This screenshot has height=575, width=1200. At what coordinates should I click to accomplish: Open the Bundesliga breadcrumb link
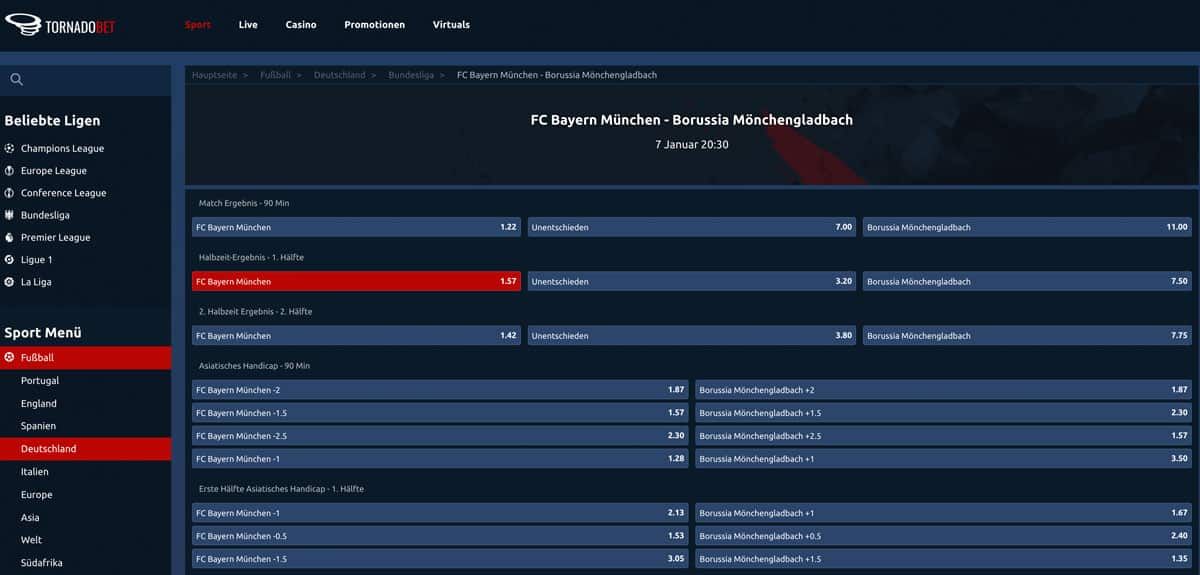411,75
